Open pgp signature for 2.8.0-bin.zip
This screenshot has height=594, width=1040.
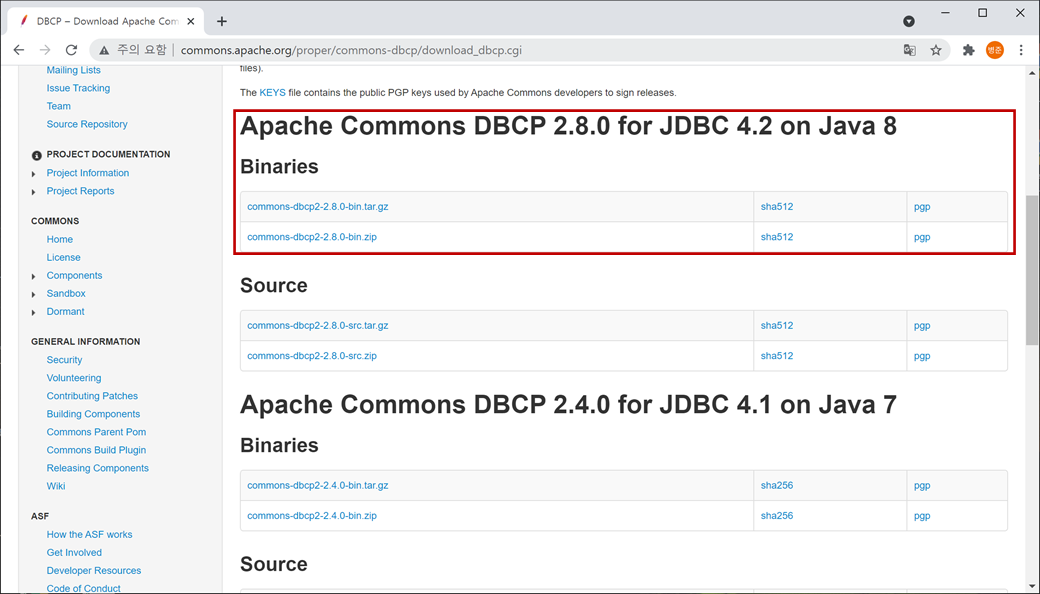point(922,237)
